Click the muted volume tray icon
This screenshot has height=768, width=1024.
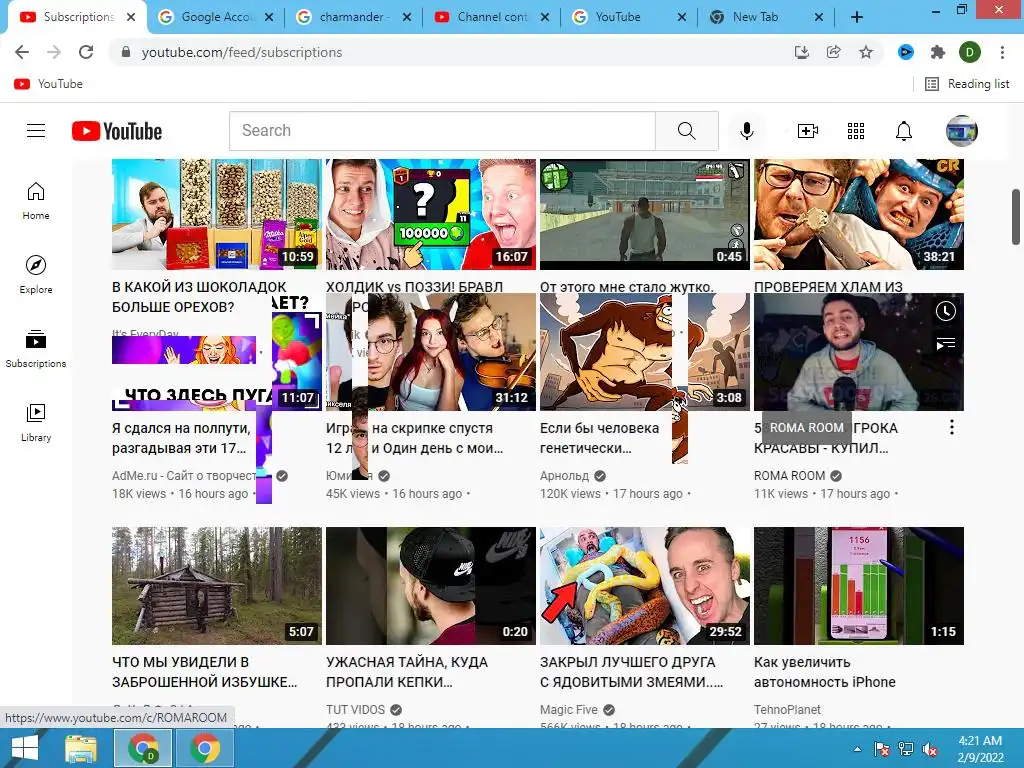click(x=930, y=749)
